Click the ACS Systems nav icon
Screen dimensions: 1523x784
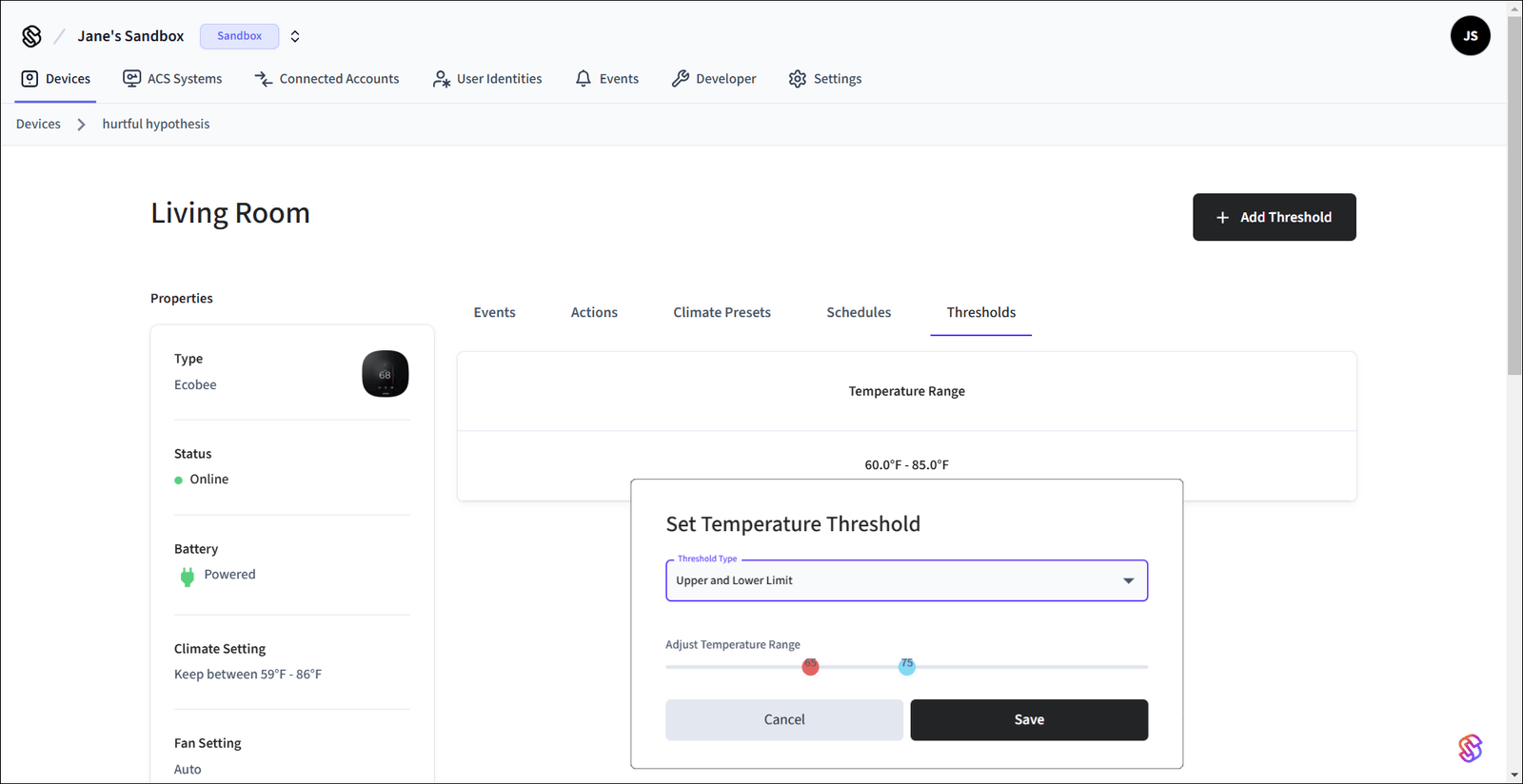(x=131, y=79)
